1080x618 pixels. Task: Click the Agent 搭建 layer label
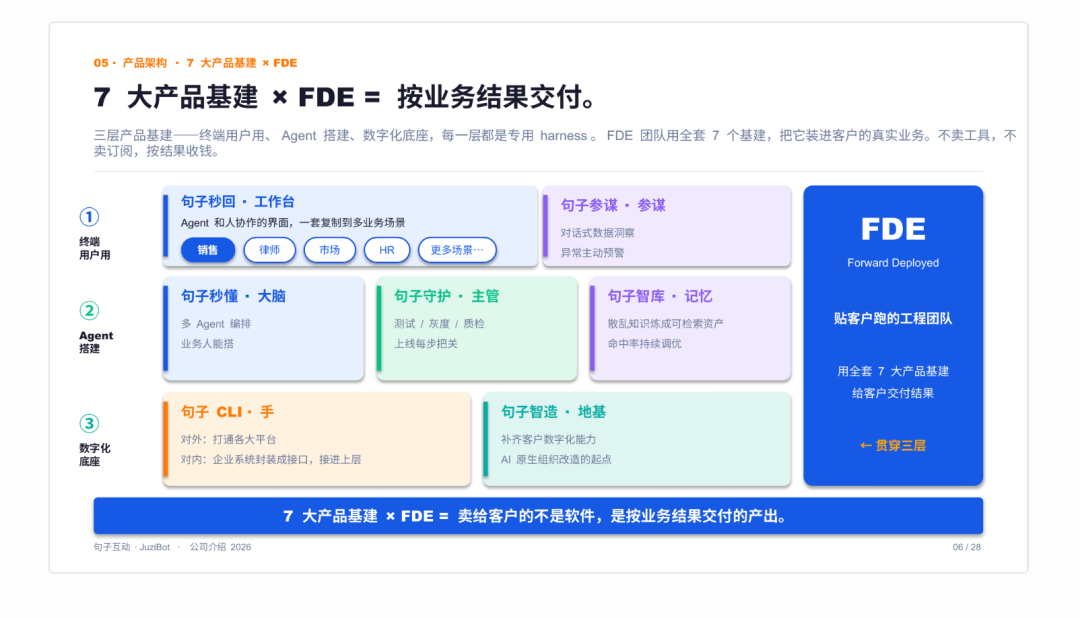pyautogui.click(x=96, y=342)
